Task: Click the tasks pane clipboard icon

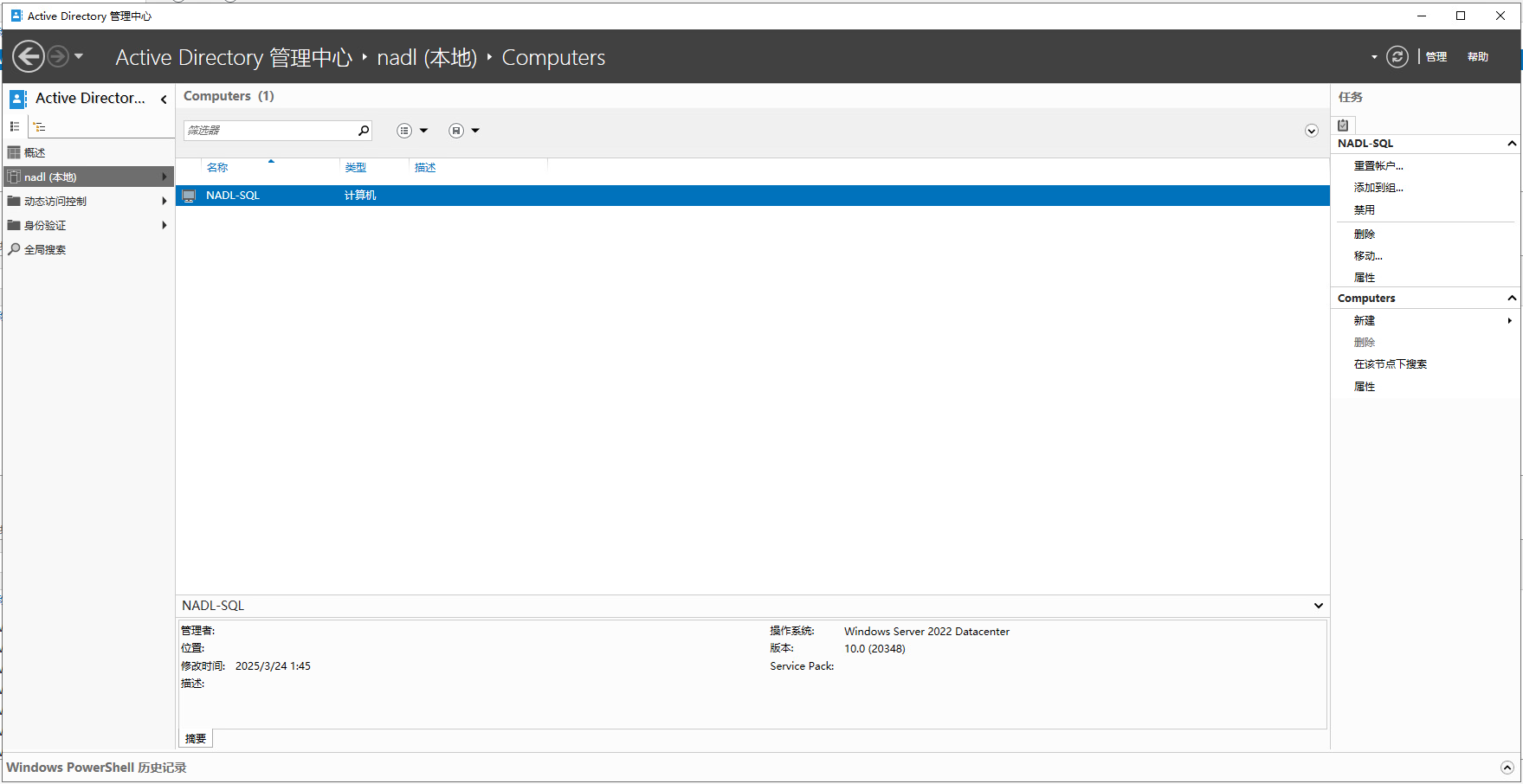Action: point(1343,125)
